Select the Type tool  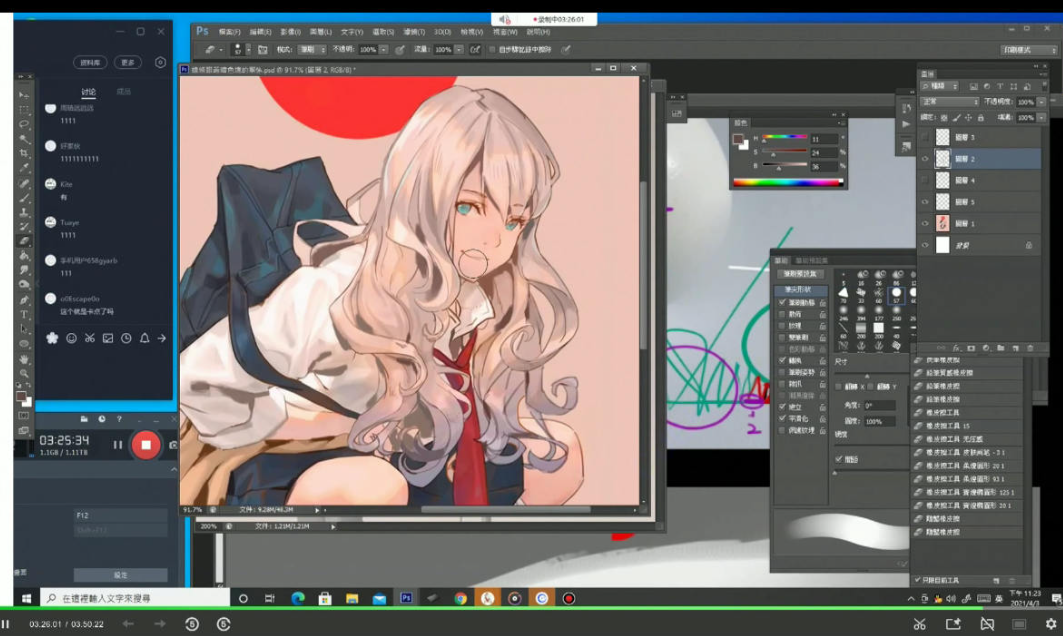pyautogui.click(x=24, y=315)
